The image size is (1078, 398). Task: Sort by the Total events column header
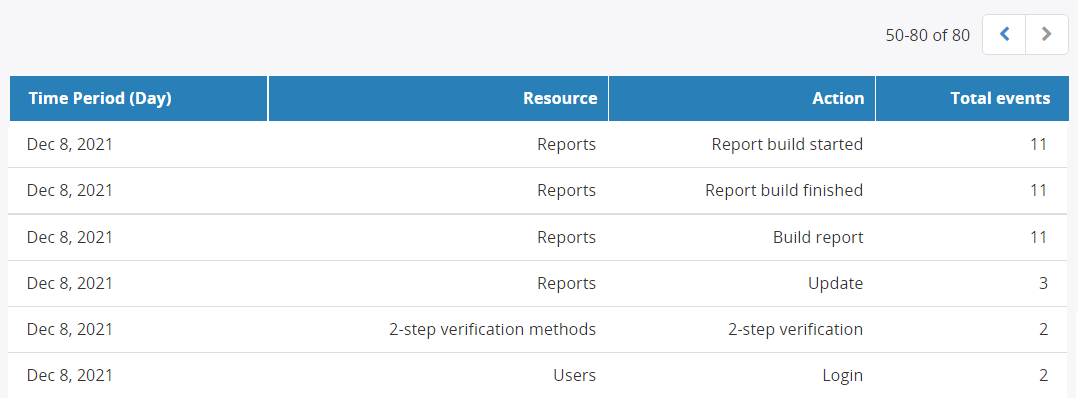tap(972, 98)
